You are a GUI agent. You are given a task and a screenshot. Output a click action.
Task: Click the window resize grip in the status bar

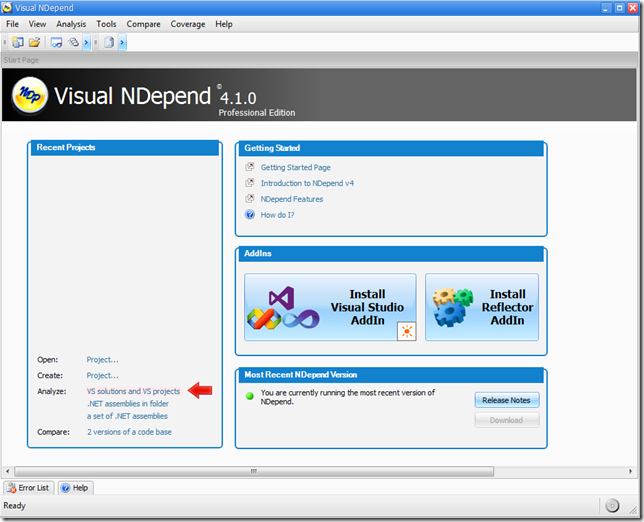[633, 510]
